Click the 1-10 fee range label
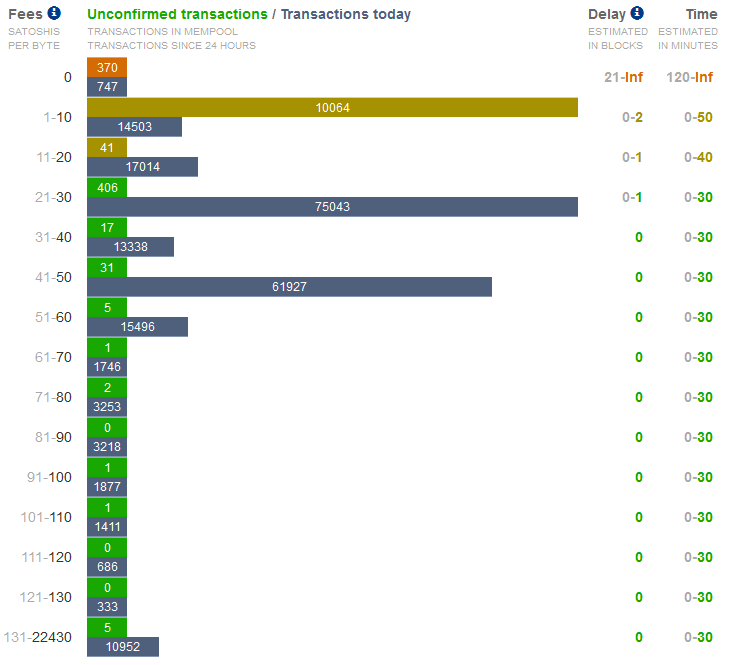Image resolution: width=737 pixels, height=665 pixels. (57, 117)
